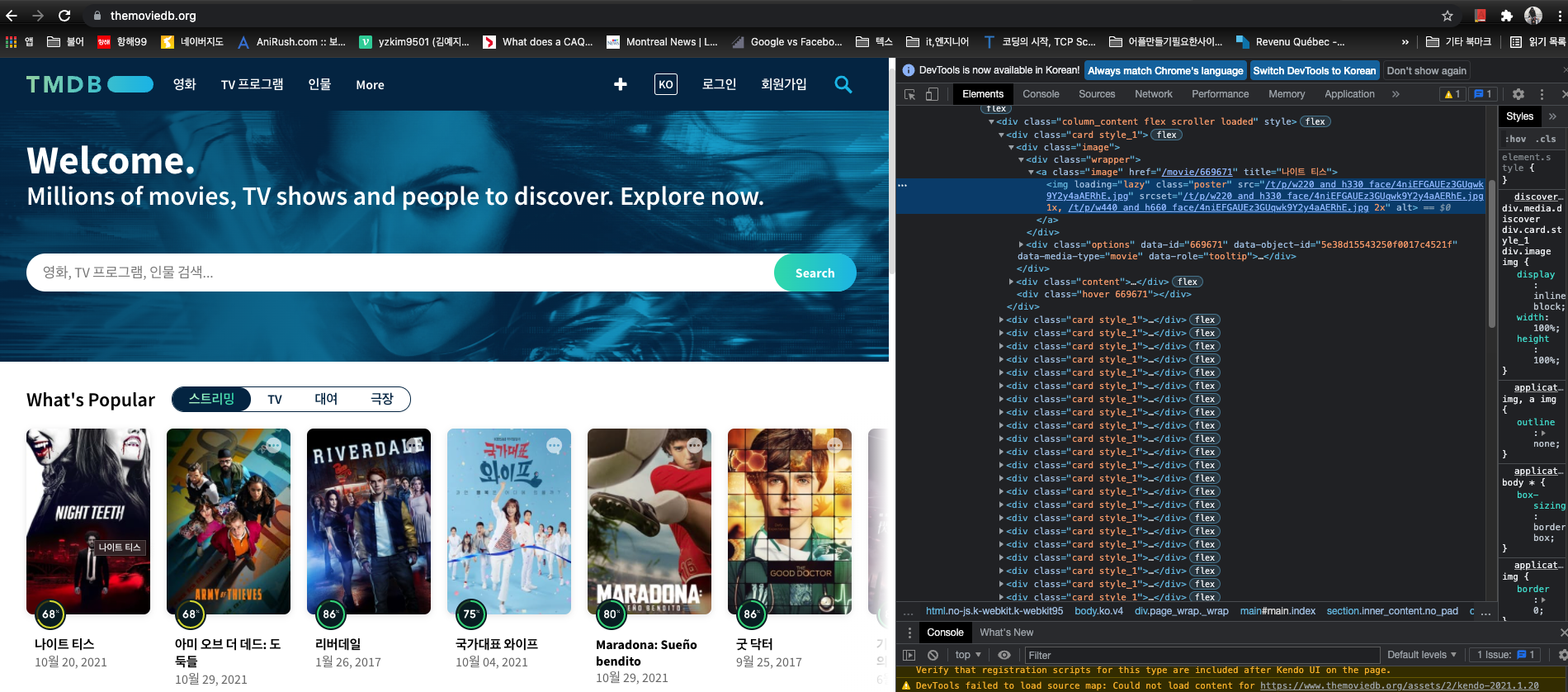The image size is (1568, 692).
Task: Click Don't show again button
Action: (1427, 71)
